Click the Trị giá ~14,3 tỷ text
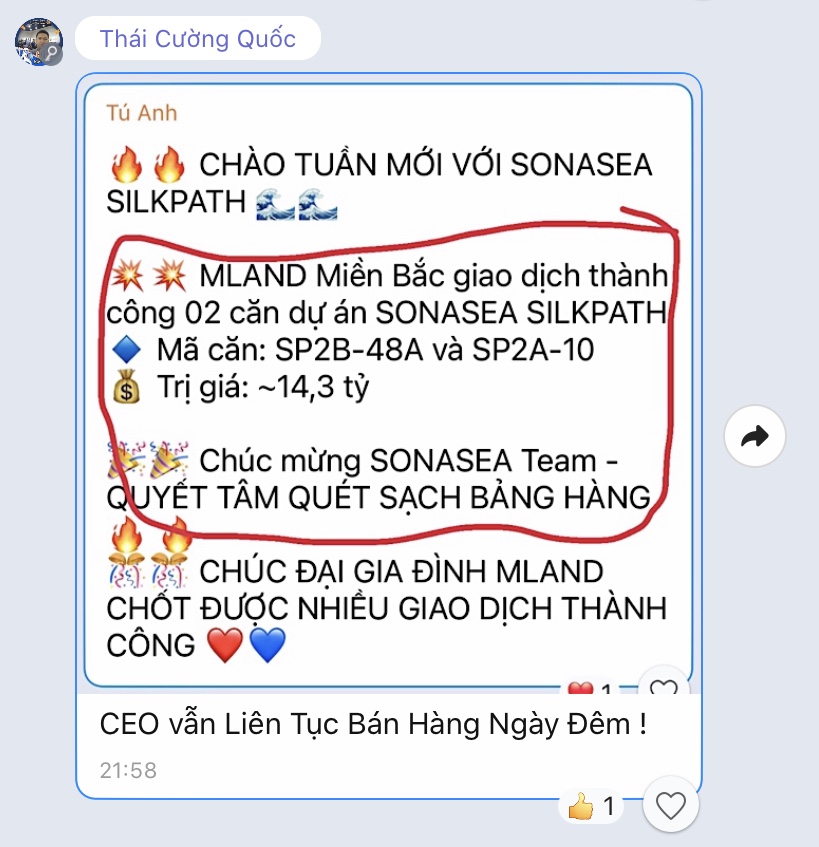819x847 pixels. coord(263,387)
